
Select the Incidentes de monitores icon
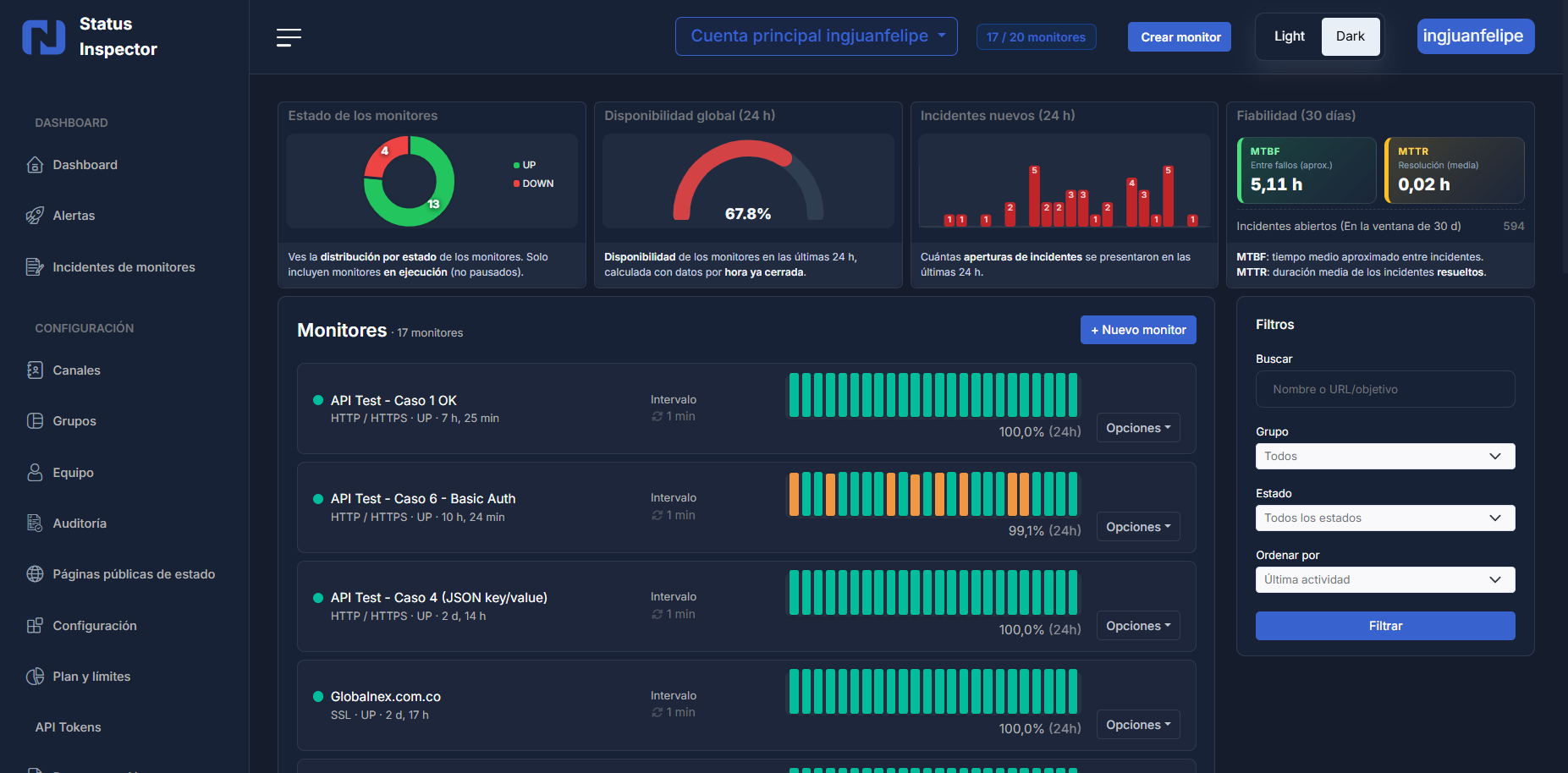point(35,266)
